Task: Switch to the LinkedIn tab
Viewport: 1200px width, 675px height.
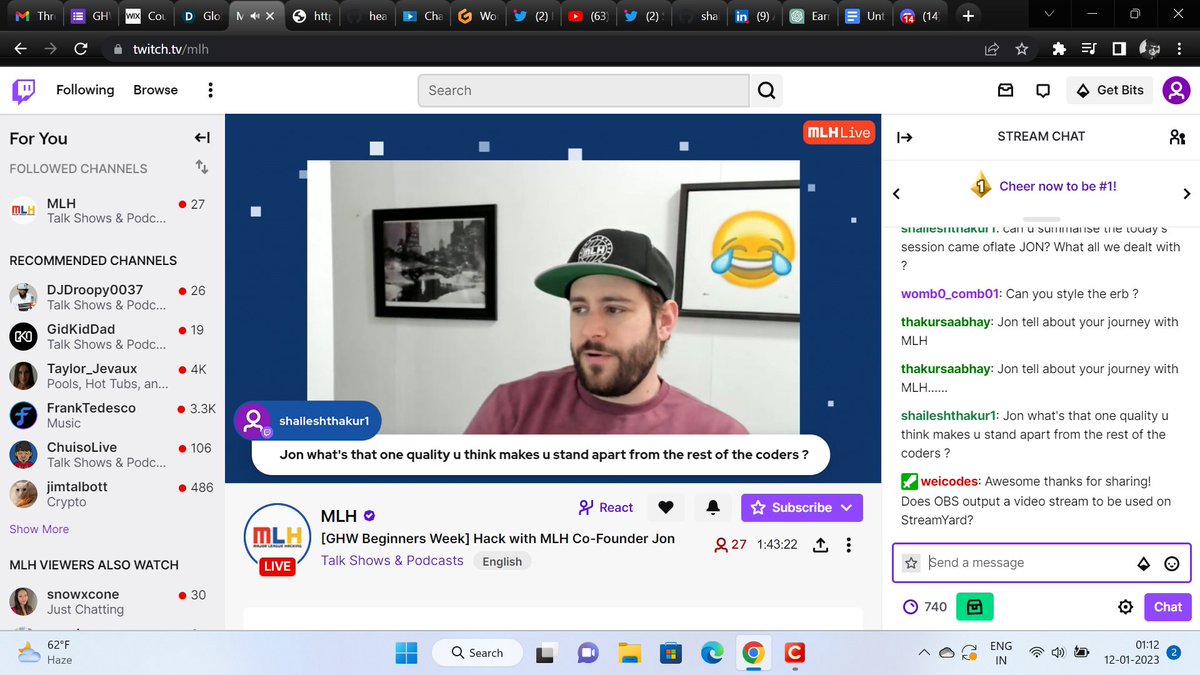Action: pyautogui.click(x=752, y=16)
